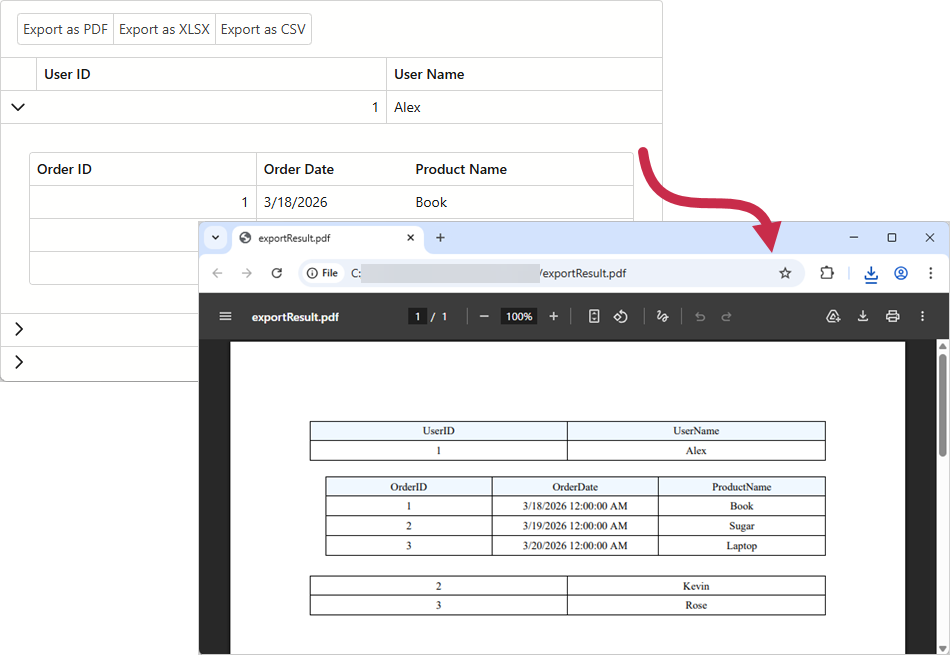The image size is (950, 655).
Task: Zoom in on the PDF
Action: pos(553,316)
